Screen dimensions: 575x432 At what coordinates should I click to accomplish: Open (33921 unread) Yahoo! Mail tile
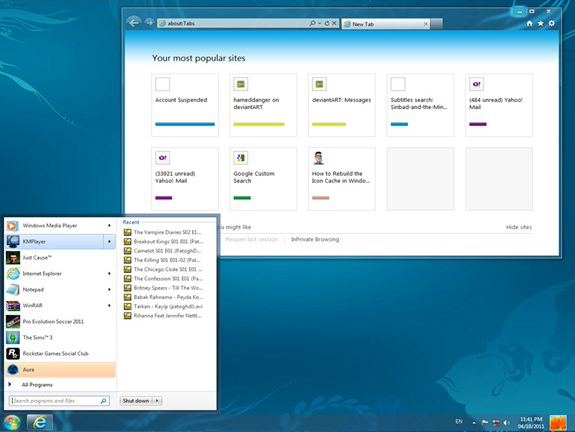pyautogui.click(x=185, y=179)
